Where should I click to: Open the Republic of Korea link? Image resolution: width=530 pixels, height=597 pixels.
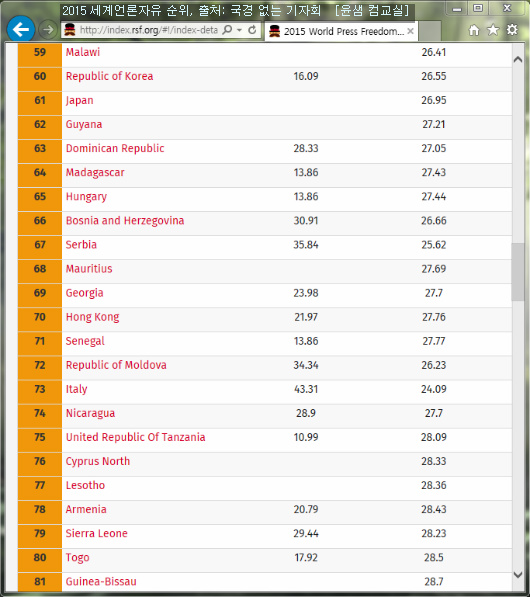(109, 76)
